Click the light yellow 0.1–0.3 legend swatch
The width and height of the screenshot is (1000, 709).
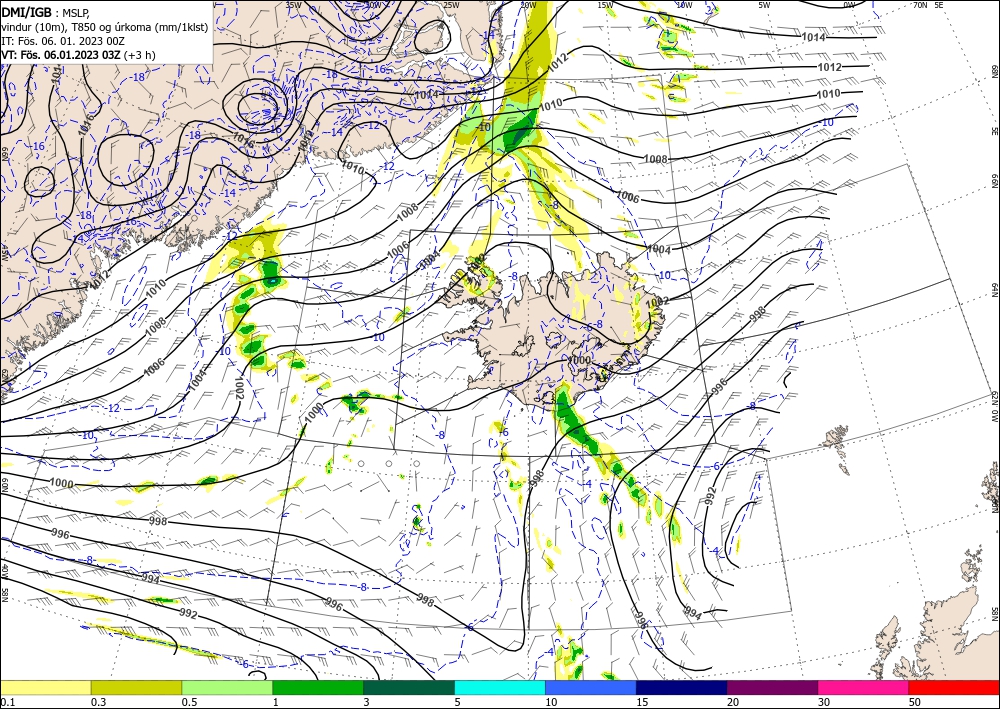45,687
